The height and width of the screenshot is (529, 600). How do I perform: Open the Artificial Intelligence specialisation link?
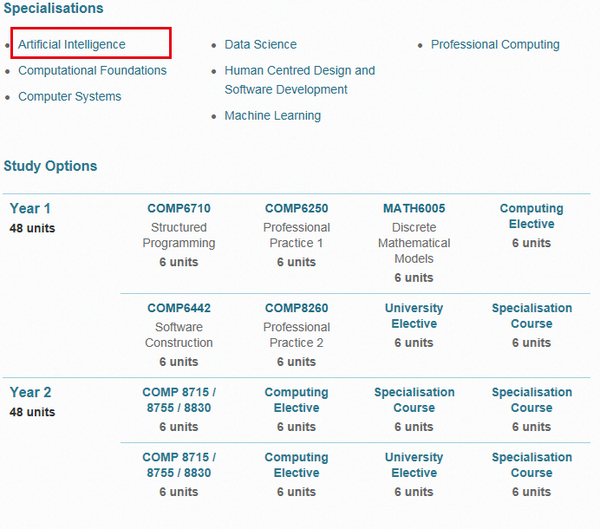point(72,44)
